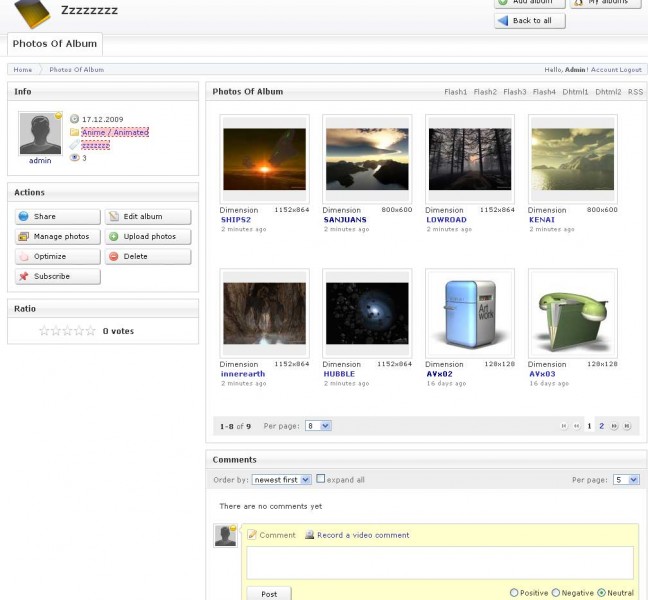Image resolution: width=648 pixels, height=600 pixels.
Task: Click the zzzzzzz tag link
Action: [95, 145]
